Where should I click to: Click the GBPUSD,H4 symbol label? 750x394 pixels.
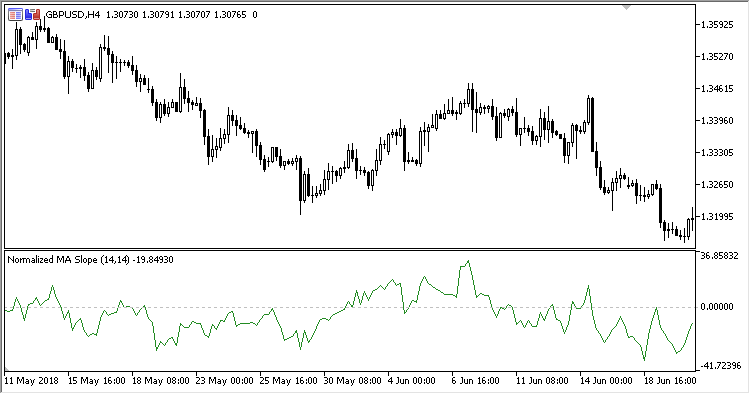tap(73, 15)
